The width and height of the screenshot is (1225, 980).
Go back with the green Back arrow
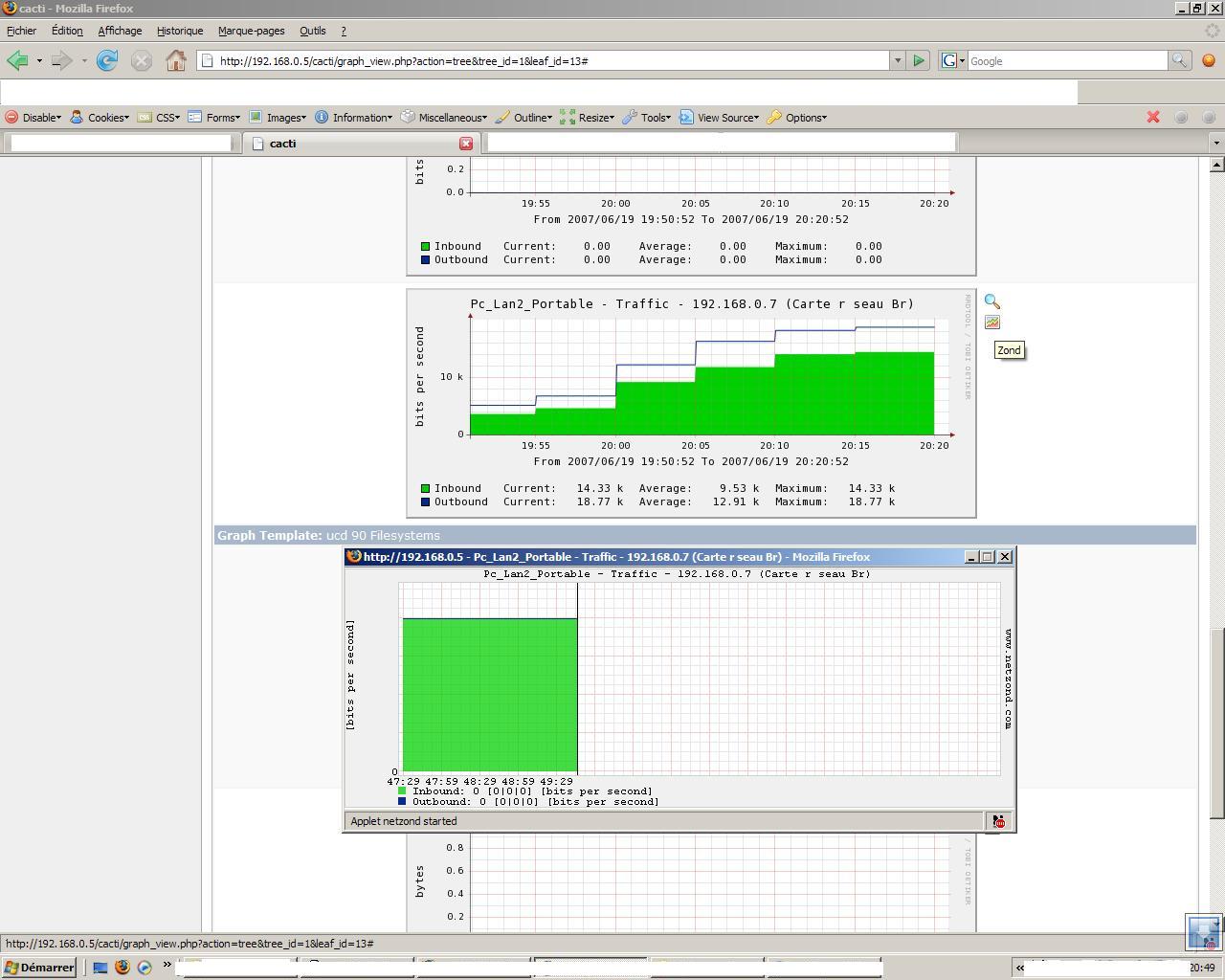pyautogui.click(x=16, y=60)
